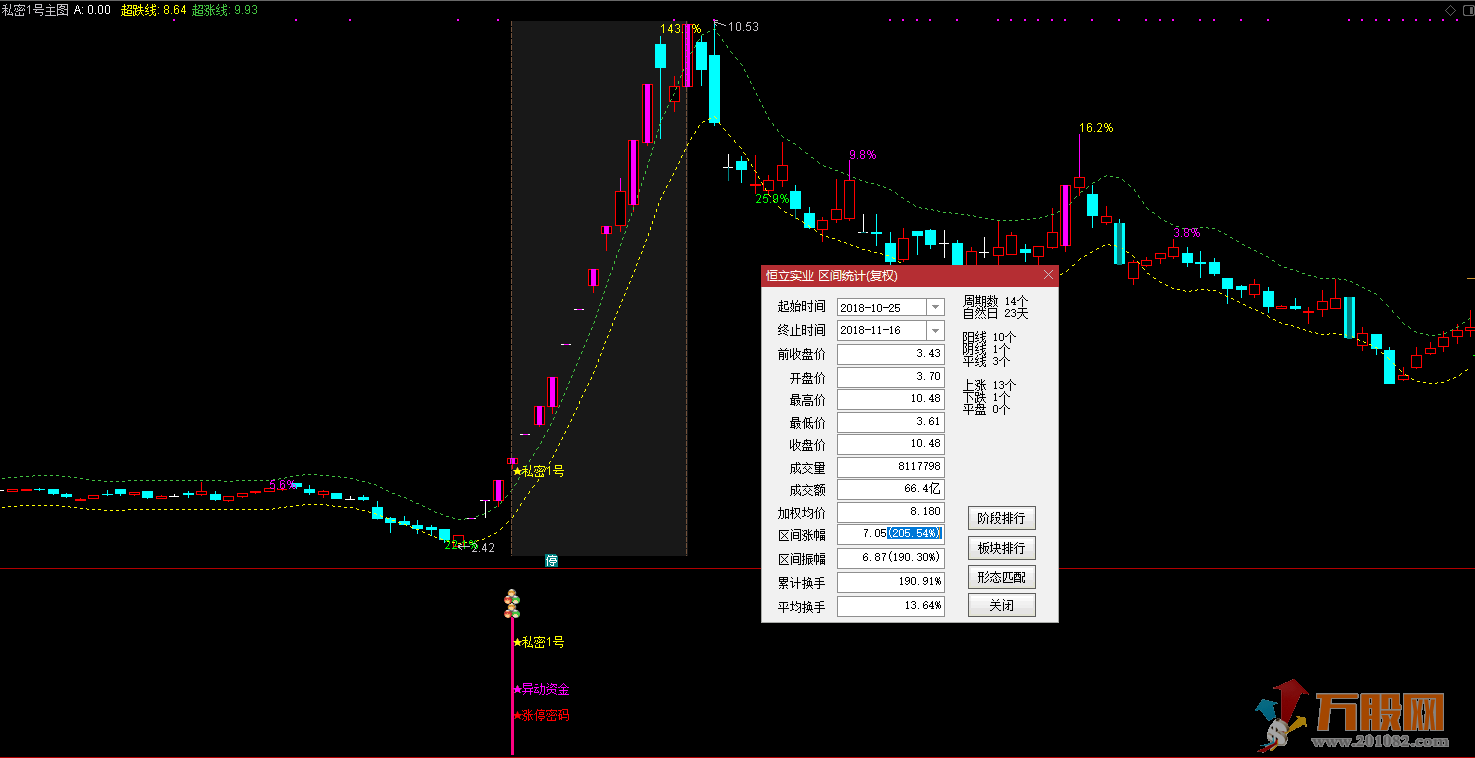Viewport: 1475px width, 758px height.
Task: Click the 收盘价 value field
Action: [890, 444]
